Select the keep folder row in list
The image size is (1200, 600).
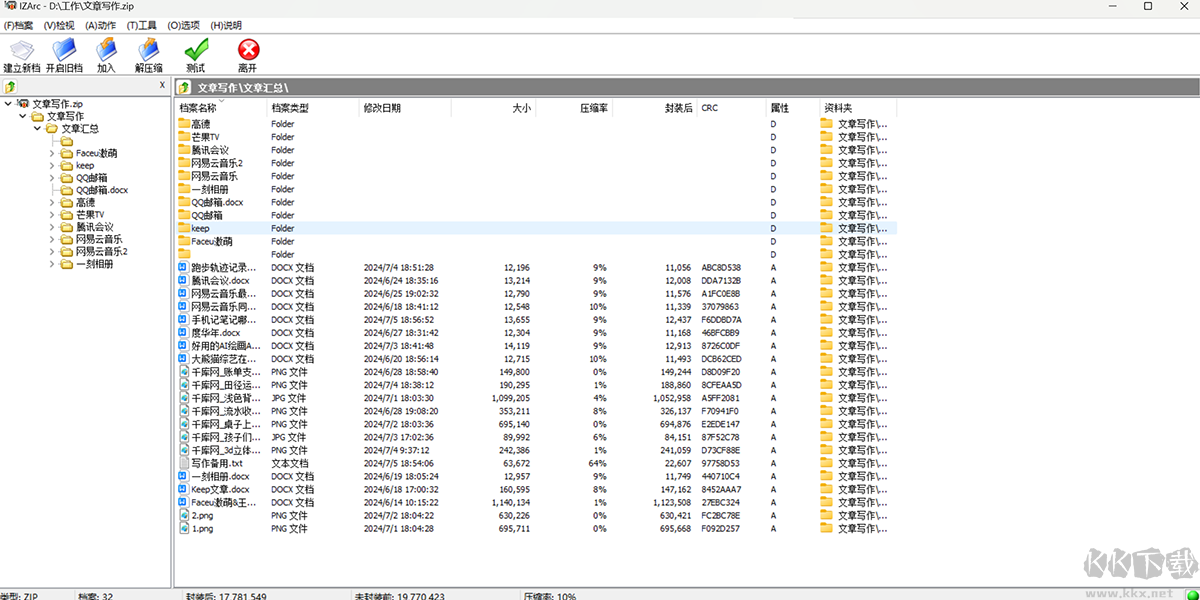[x=200, y=228]
